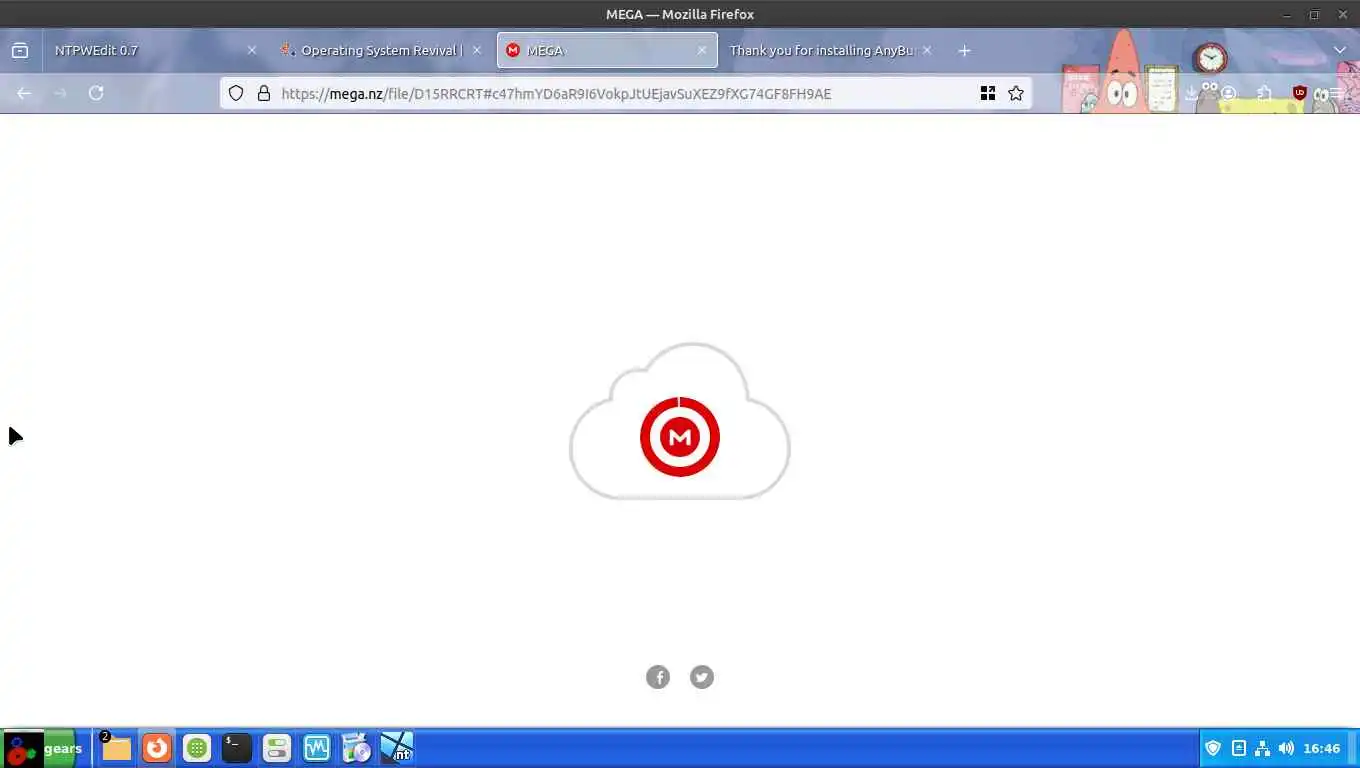Close the Thank you for installing tab
1360x768 pixels.
pos(927,50)
